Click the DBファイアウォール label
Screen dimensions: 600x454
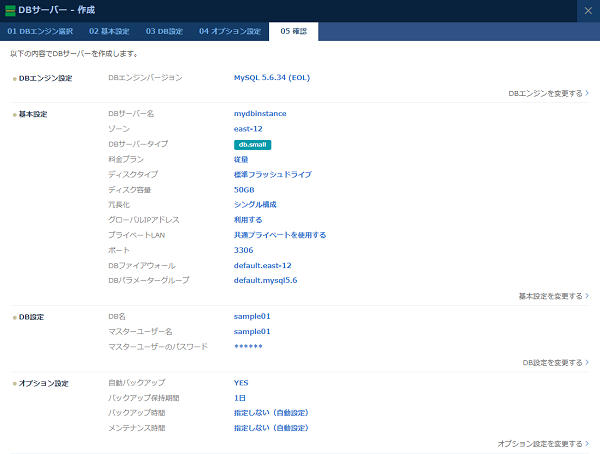[x=142, y=266]
